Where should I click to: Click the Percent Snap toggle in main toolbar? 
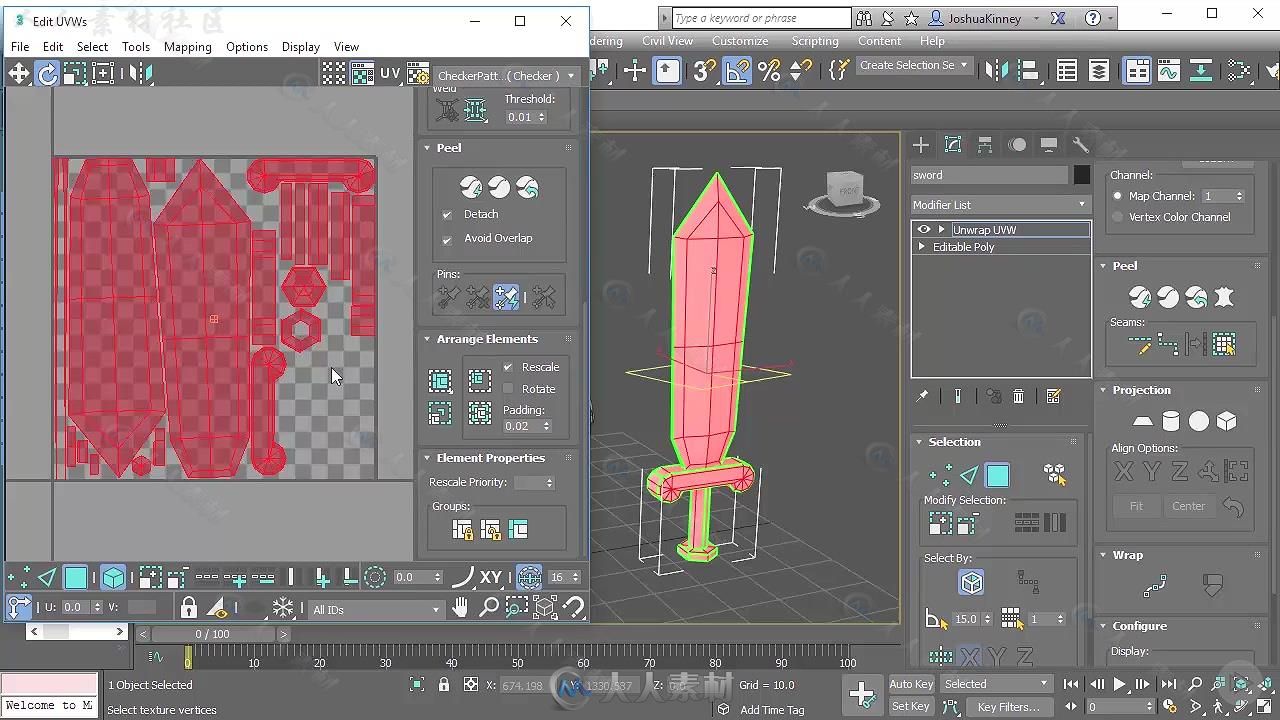tap(769, 70)
